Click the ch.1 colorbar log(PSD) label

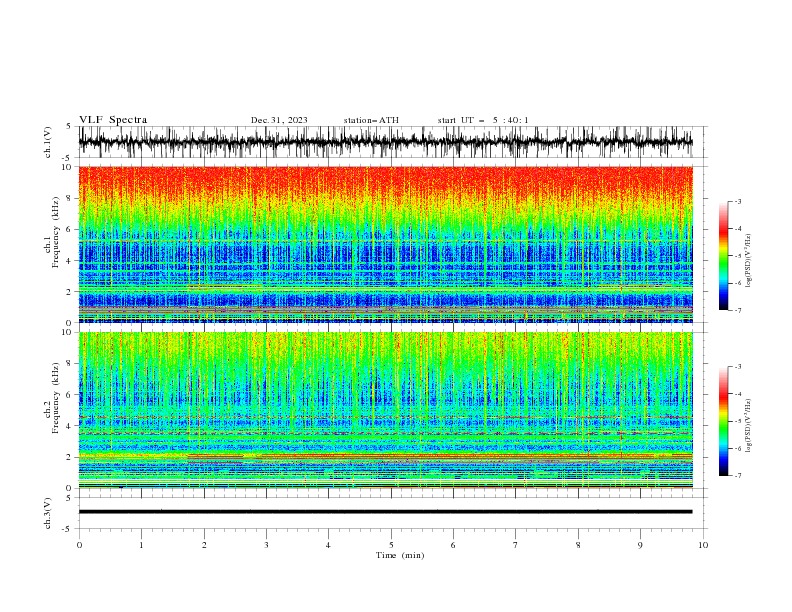pyautogui.click(x=748, y=261)
